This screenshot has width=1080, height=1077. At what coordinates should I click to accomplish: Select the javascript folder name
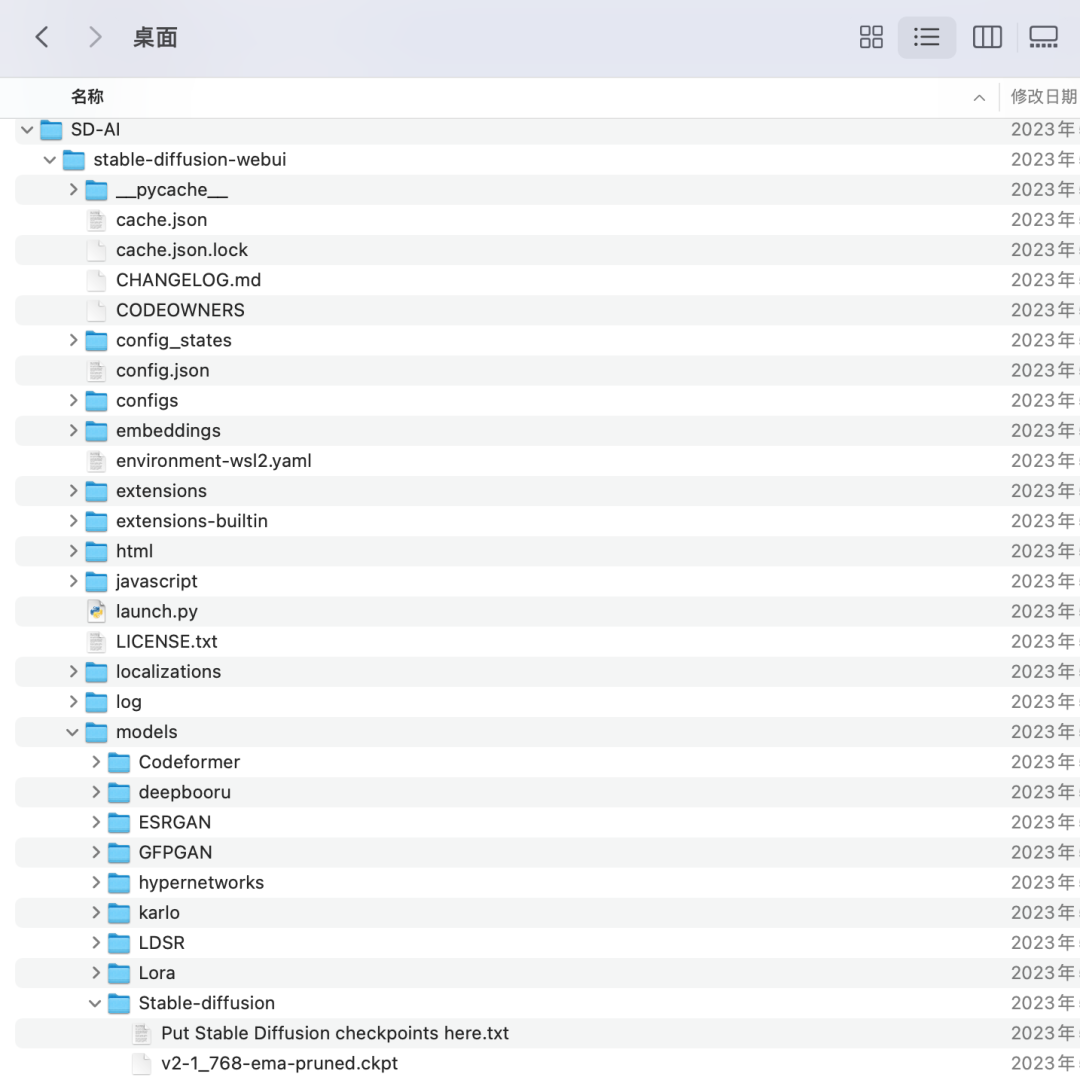[157, 582]
